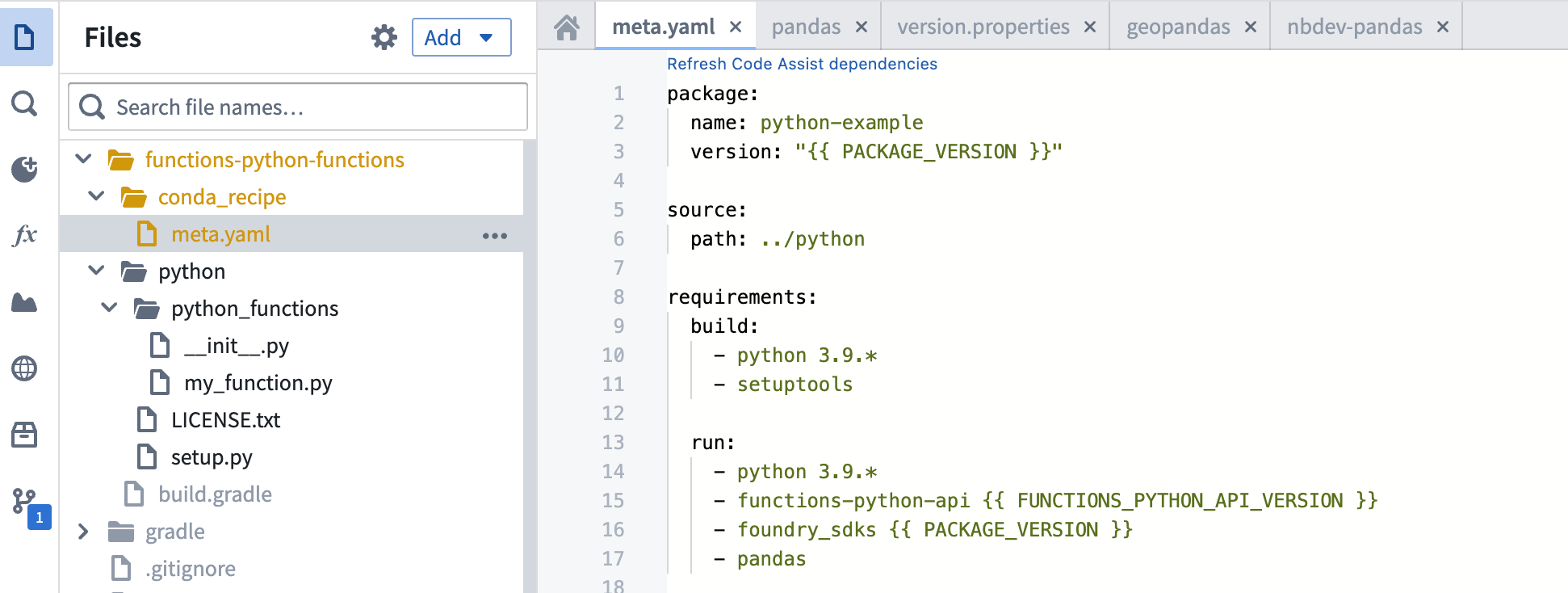Click the 'requirements:' code line

click(742, 297)
